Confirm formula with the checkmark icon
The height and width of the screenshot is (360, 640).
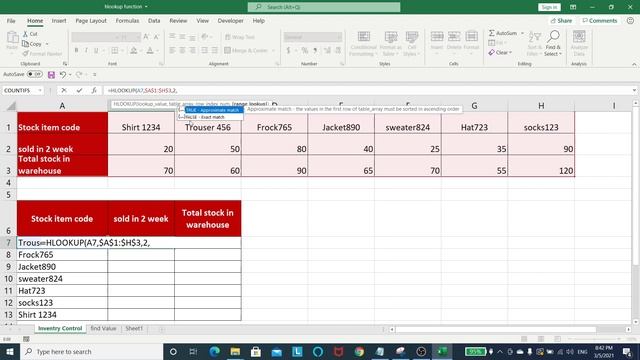point(79,90)
